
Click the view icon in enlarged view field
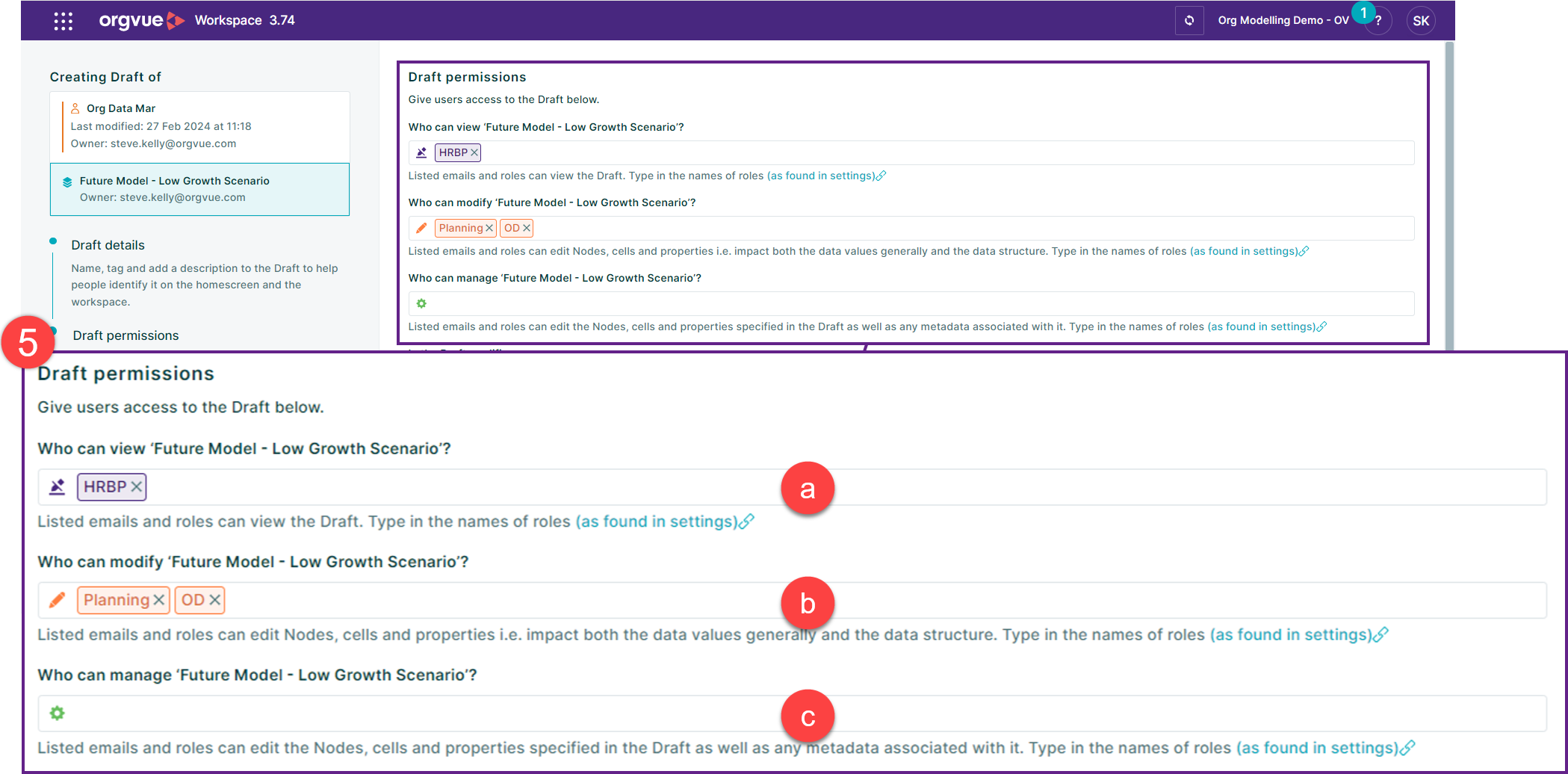coord(58,487)
